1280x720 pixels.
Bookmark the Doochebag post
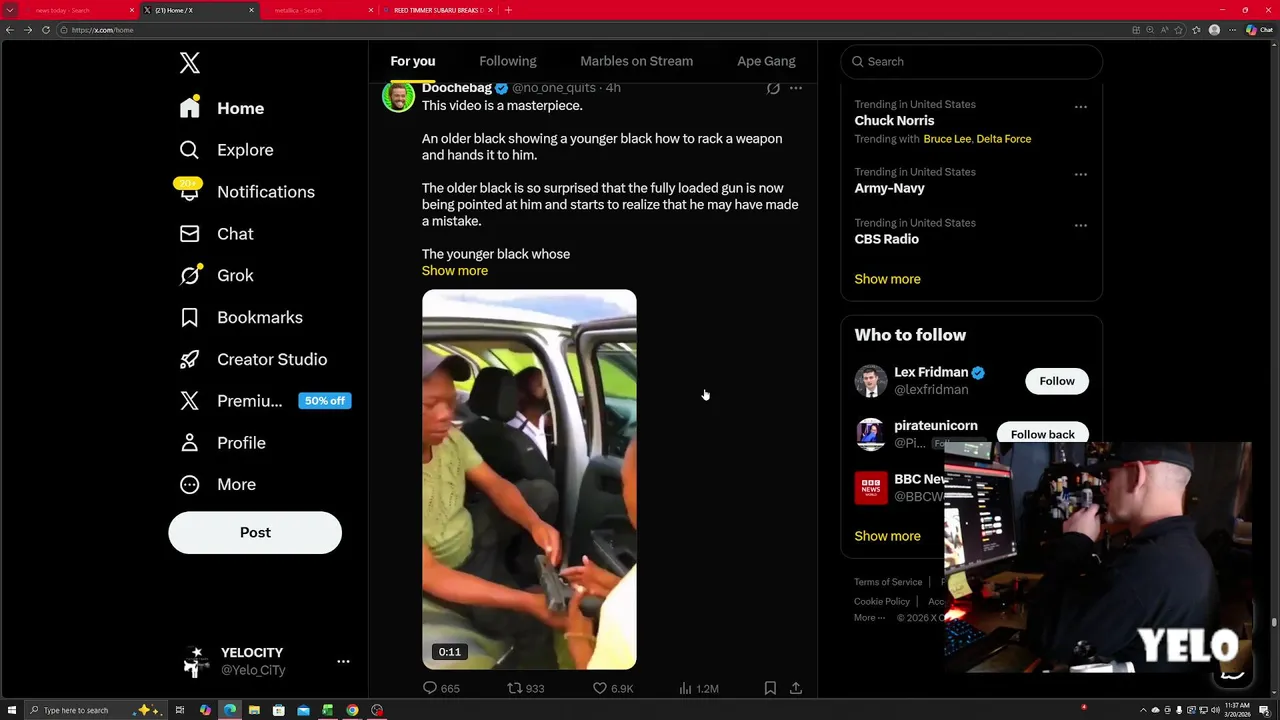point(770,688)
